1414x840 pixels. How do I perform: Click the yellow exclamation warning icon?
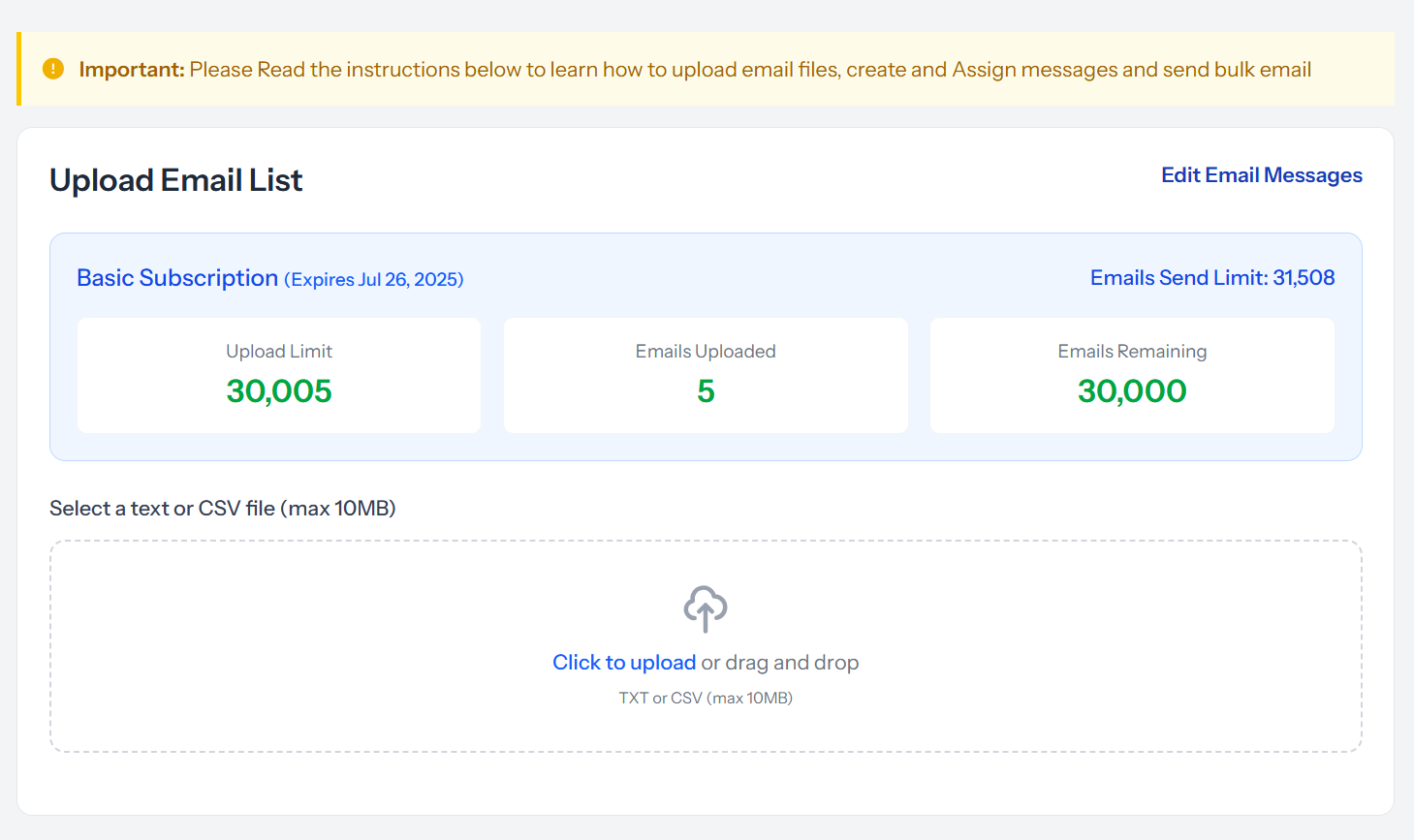coord(53,69)
